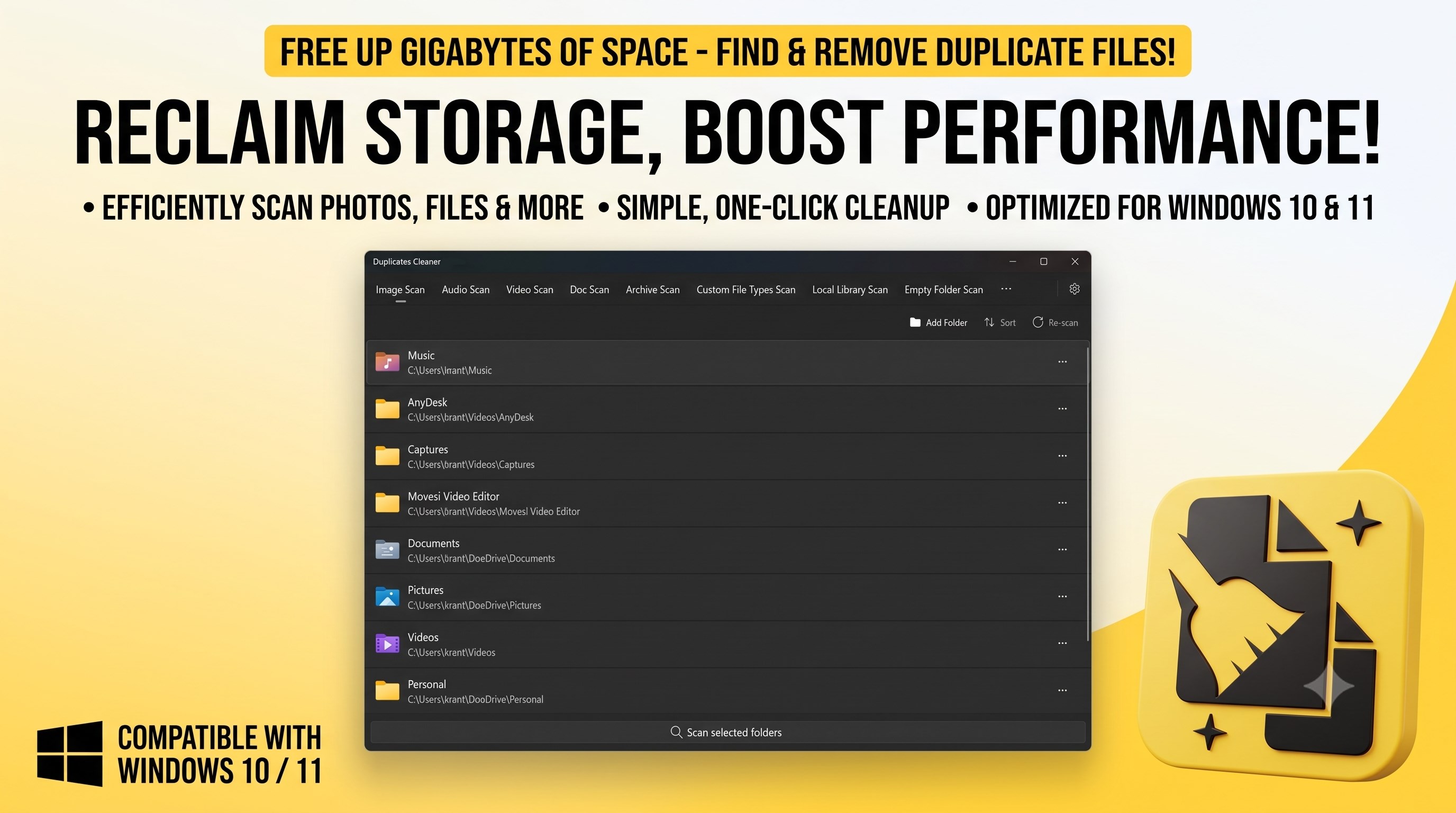Click the Pictures folder icon
This screenshot has width=1456, height=813.
[x=388, y=597]
